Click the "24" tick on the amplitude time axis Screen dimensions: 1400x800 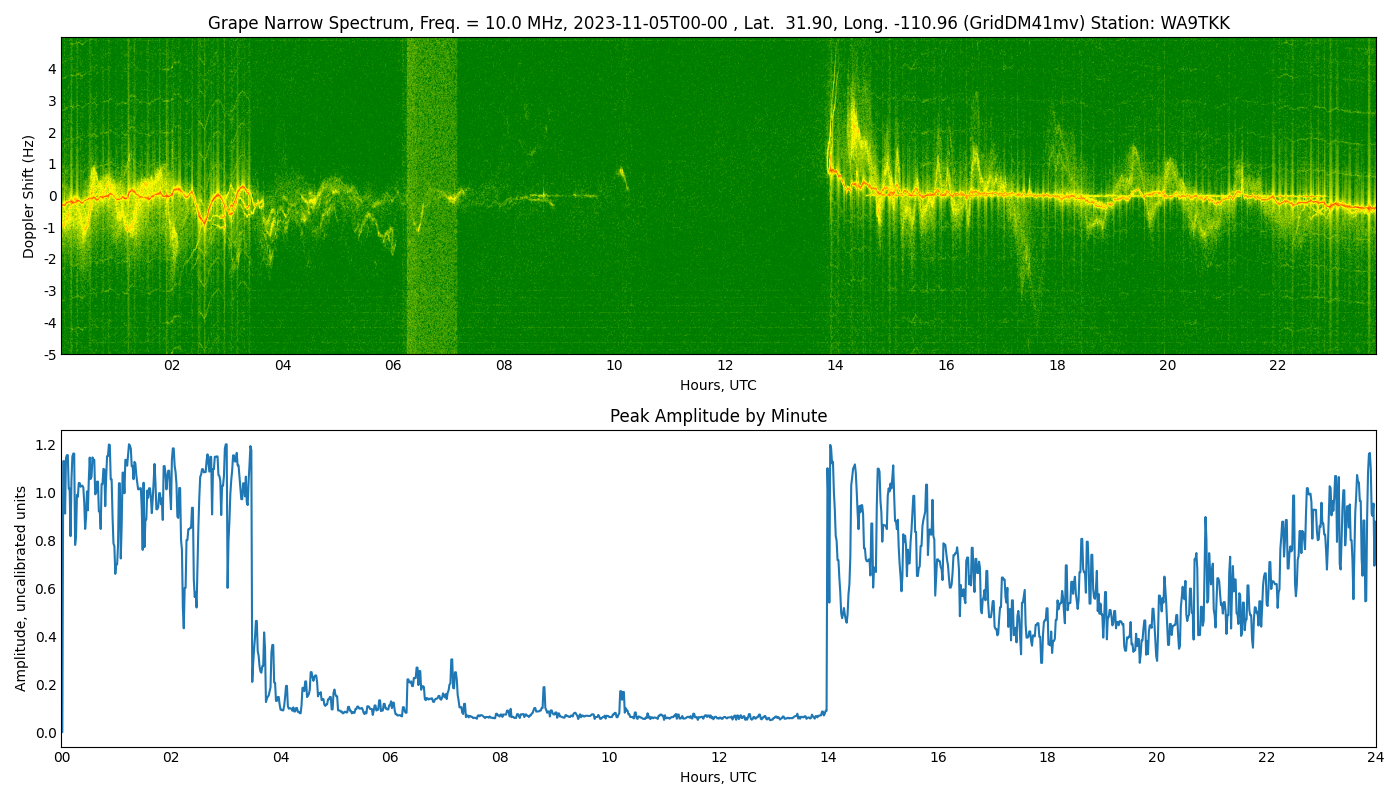[x=1376, y=758]
